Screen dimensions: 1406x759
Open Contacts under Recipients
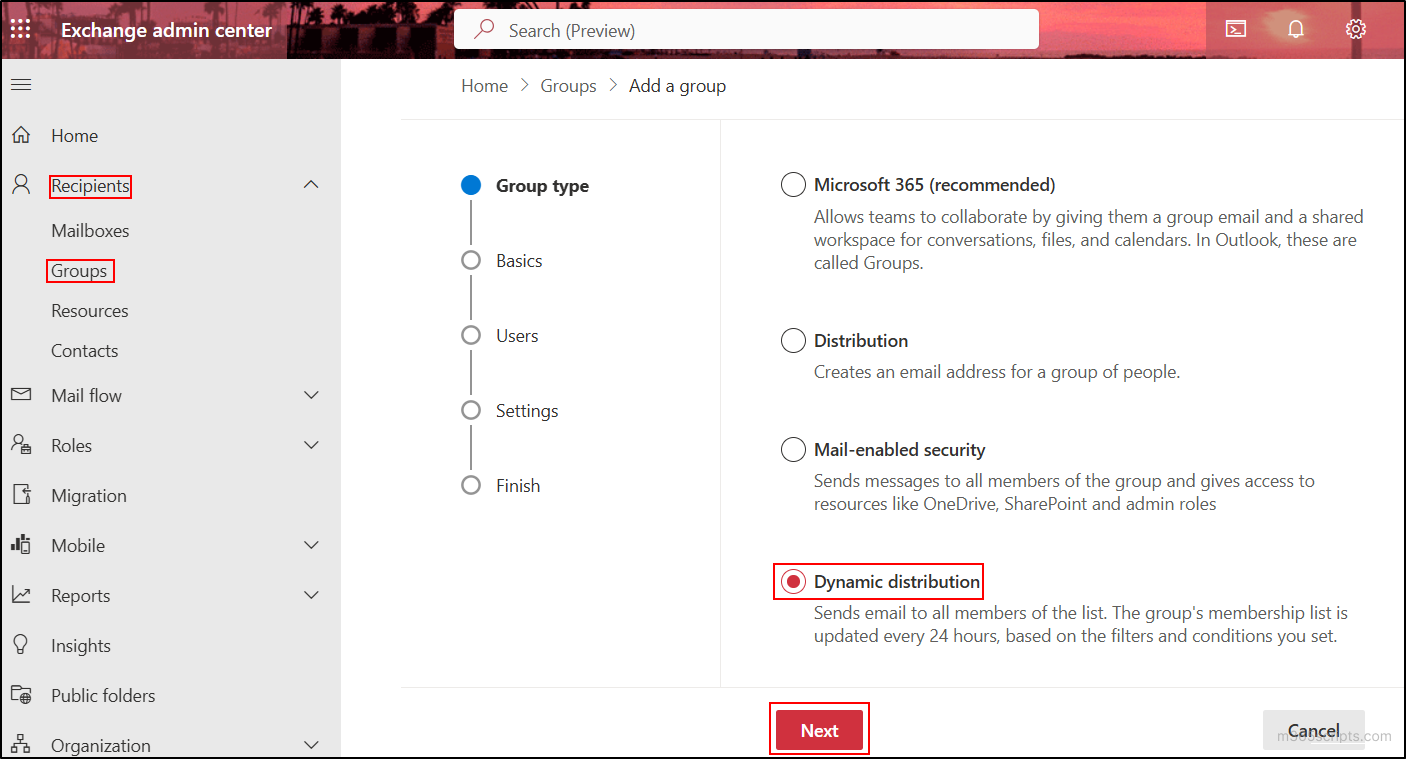click(85, 351)
